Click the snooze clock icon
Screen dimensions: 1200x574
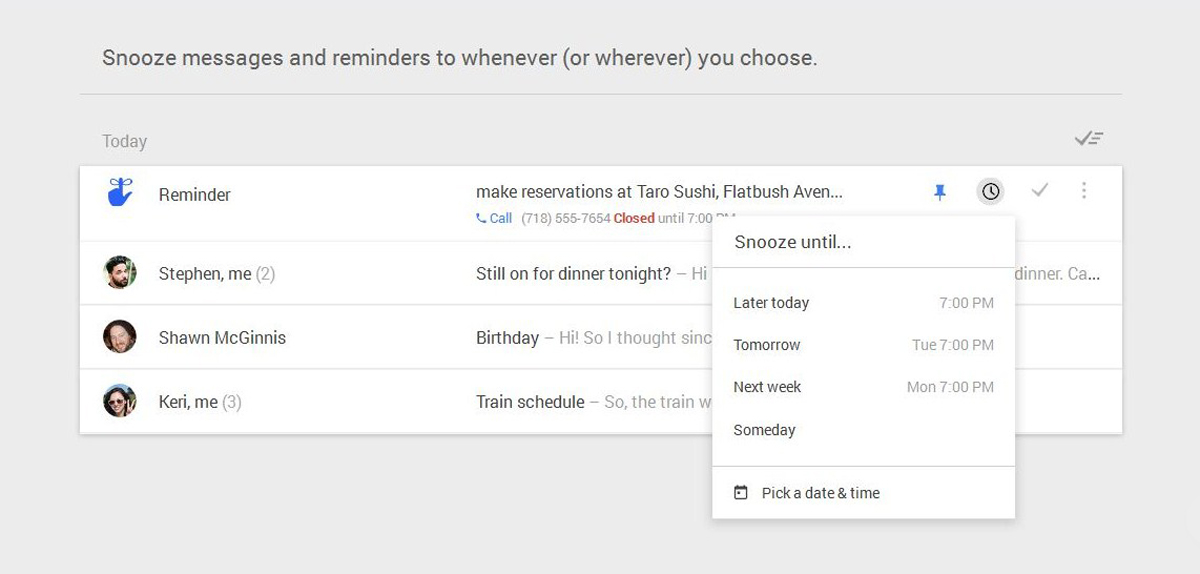[x=990, y=191]
